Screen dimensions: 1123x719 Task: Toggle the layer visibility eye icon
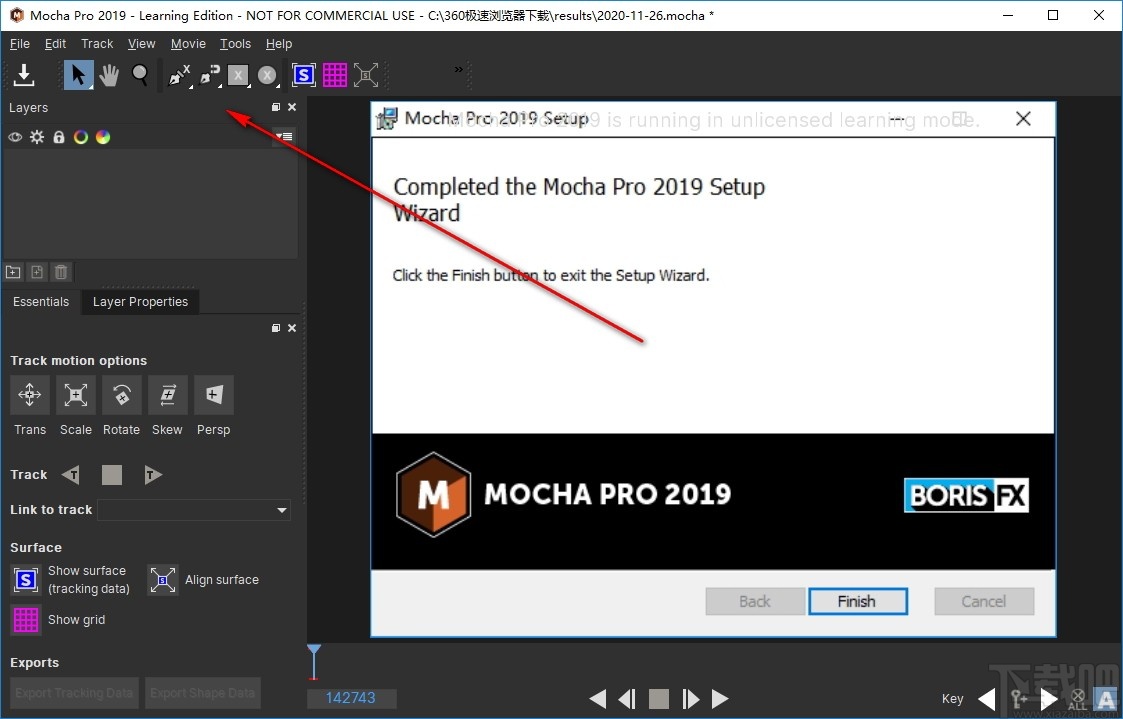click(x=15, y=137)
